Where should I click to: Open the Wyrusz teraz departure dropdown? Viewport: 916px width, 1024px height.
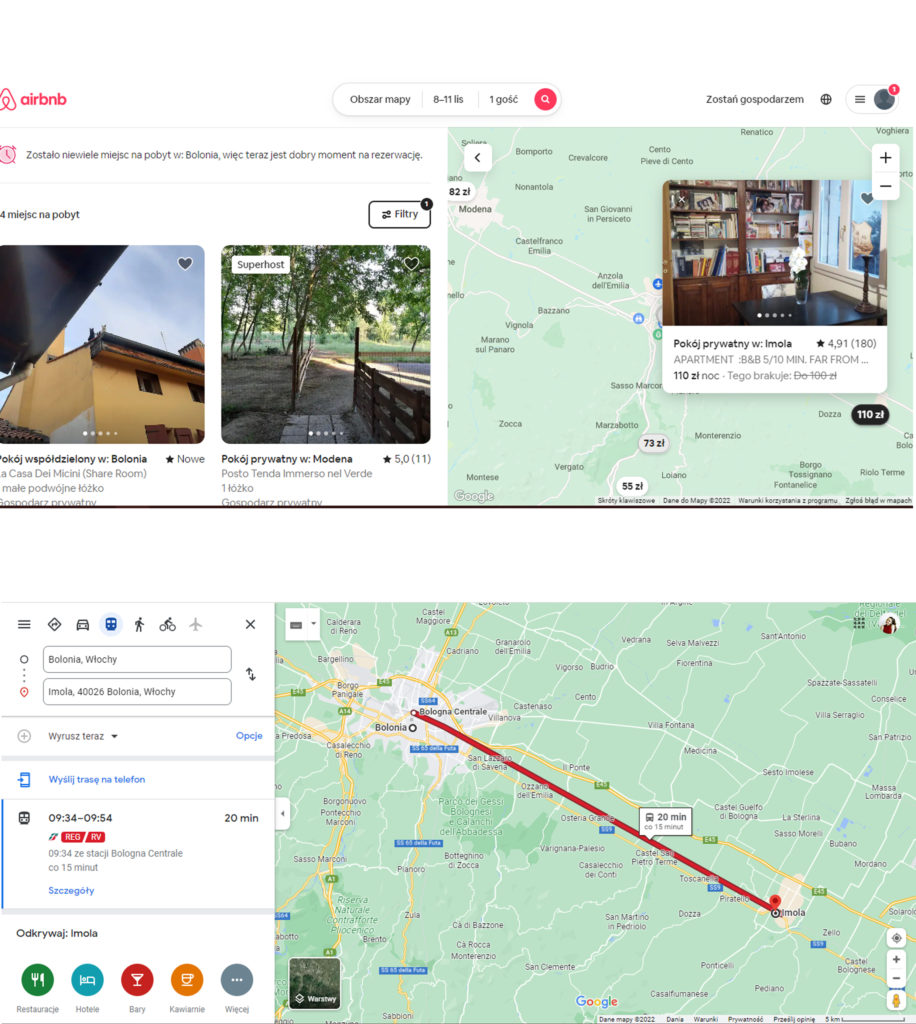[83, 736]
